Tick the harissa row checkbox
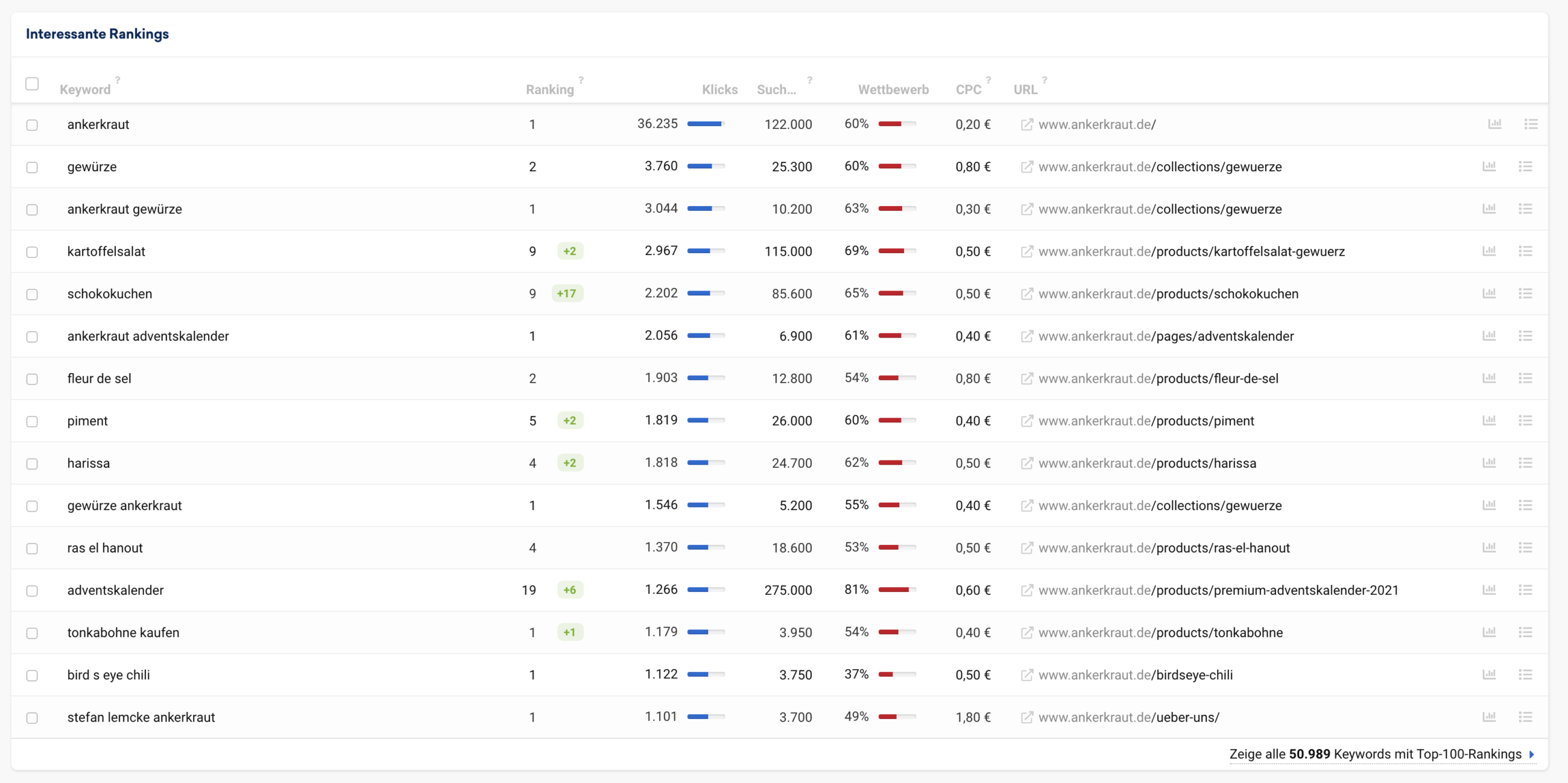The image size is (1568, 783). point(32,464)
